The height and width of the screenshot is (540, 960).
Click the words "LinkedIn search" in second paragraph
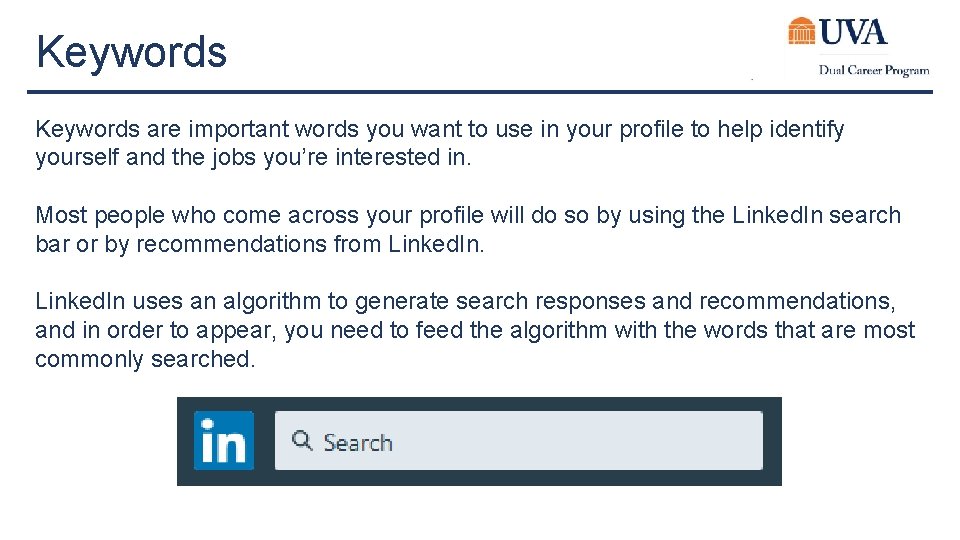pos(817,216)
